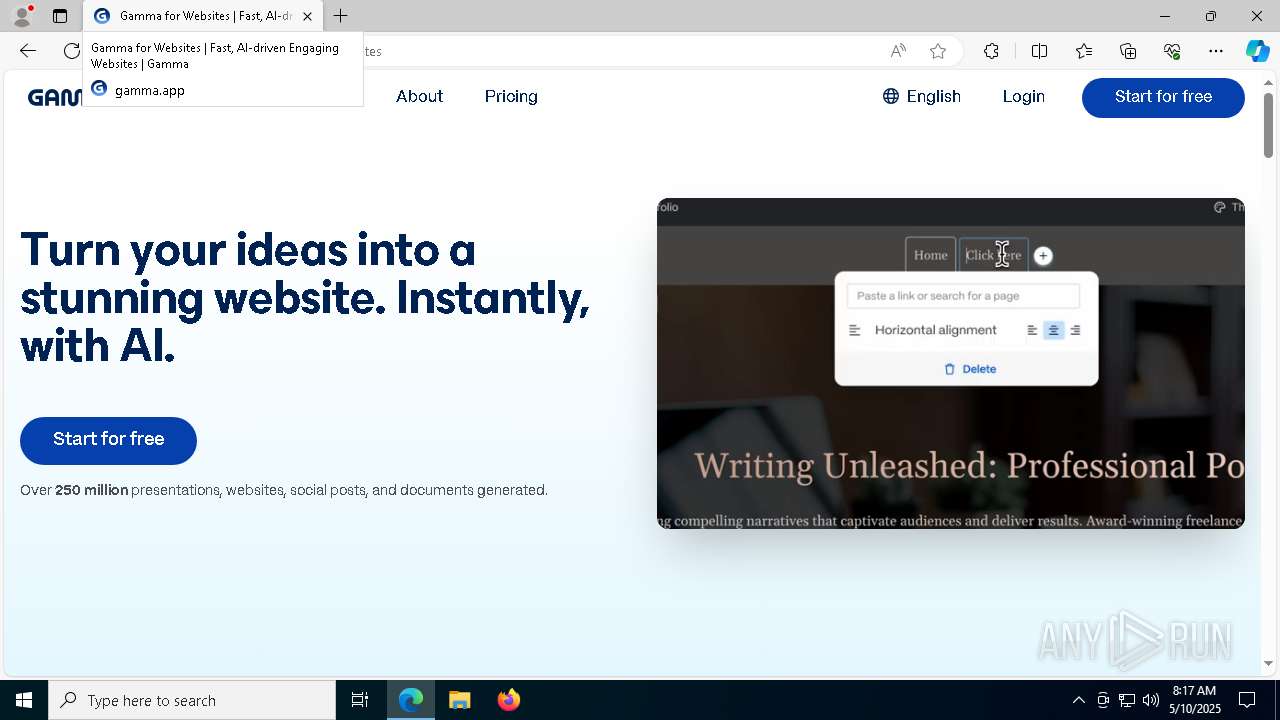Open the About page link
This screenshot has height=720, width=1280.
coord(419,97)
